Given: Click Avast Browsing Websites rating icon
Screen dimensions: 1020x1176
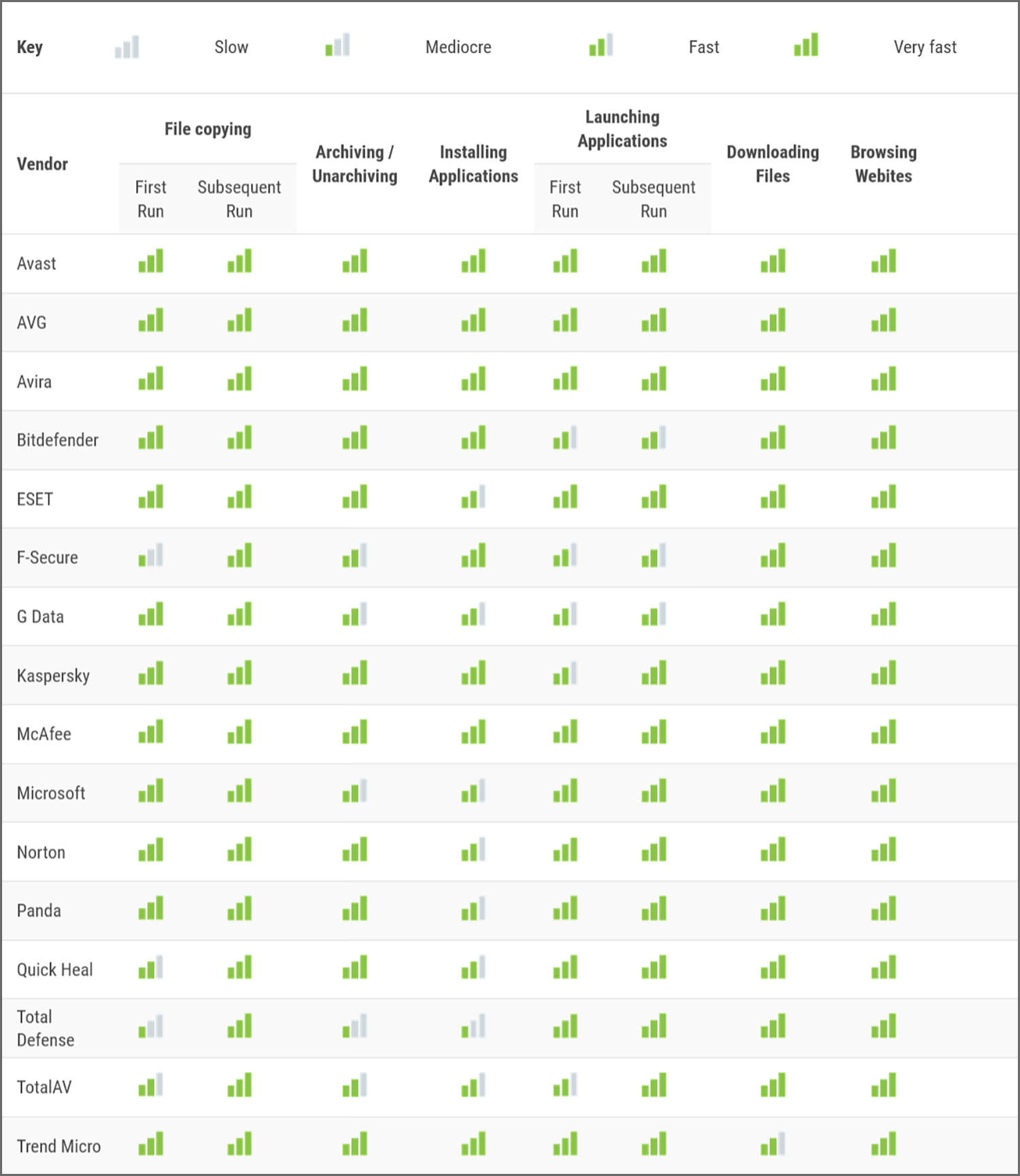Looking at the screenshot, I should point(883,261).
